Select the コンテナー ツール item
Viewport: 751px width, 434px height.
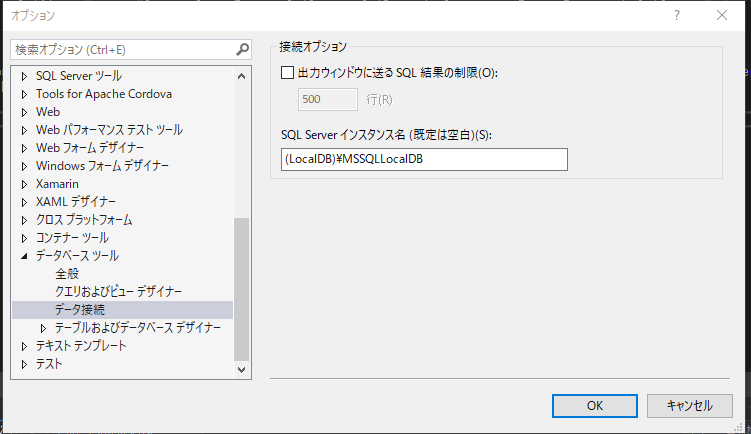pos(72,238)
